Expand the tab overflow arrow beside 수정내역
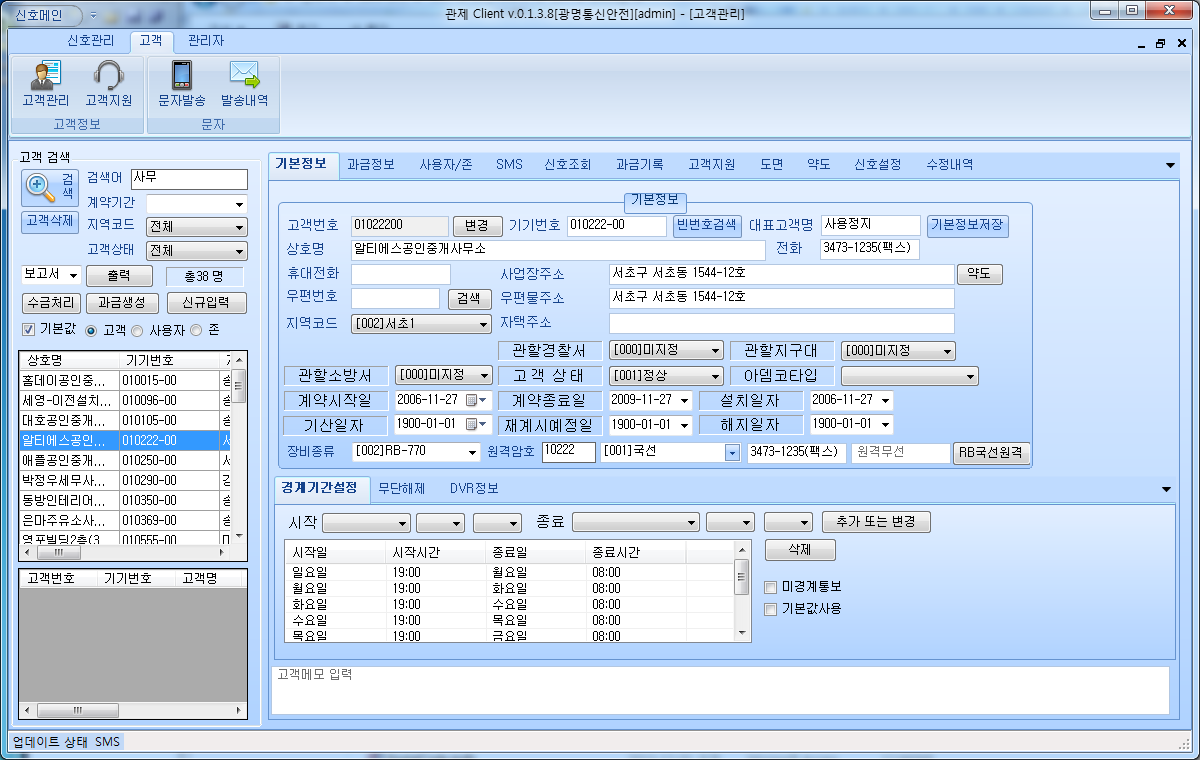The height and width of the screenshot is (760, 1200). pyautogui.click(x=1171, y=166)
